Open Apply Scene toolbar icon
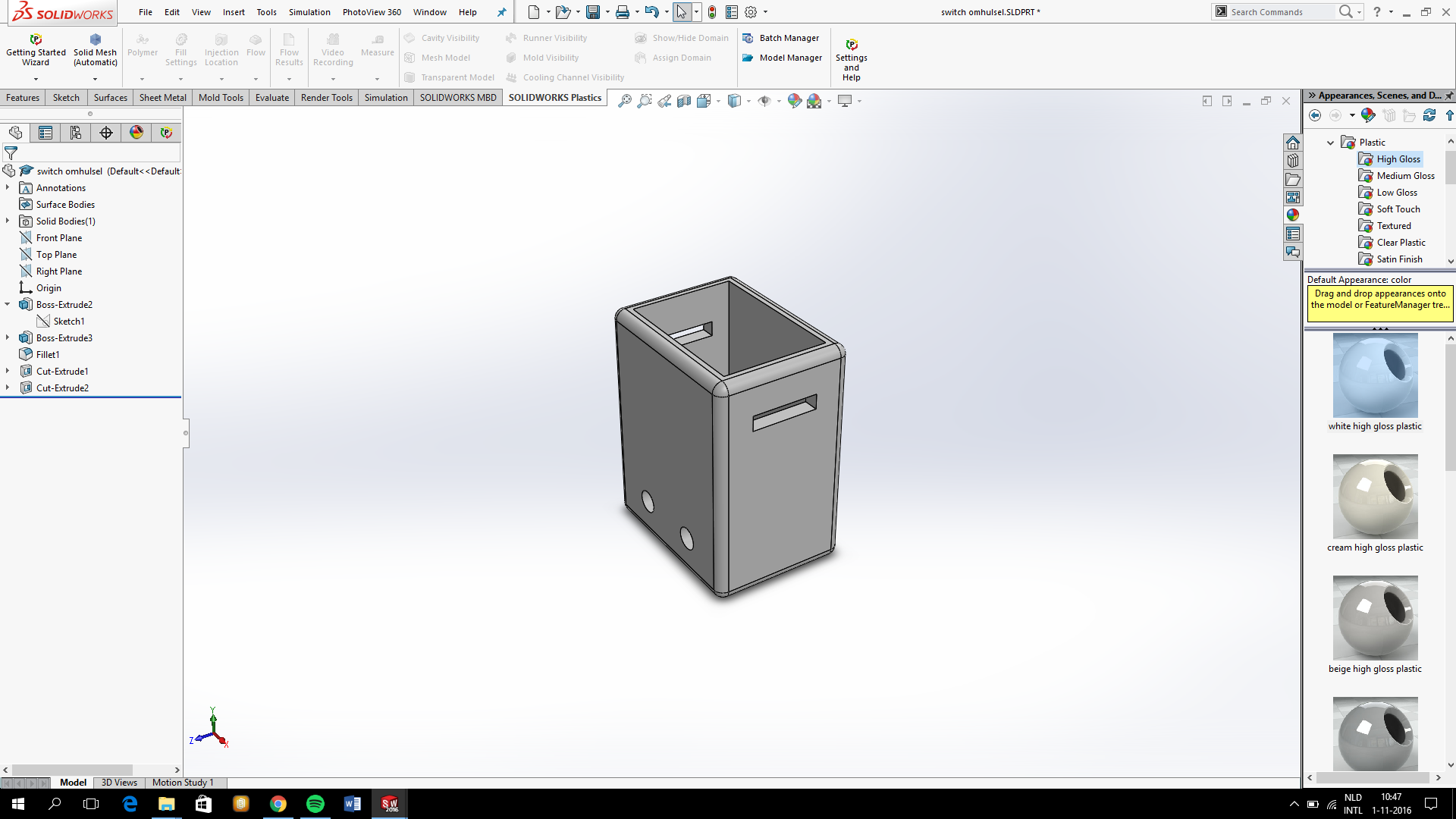This screenshot has width=1456, height=819. click(814, 101)
